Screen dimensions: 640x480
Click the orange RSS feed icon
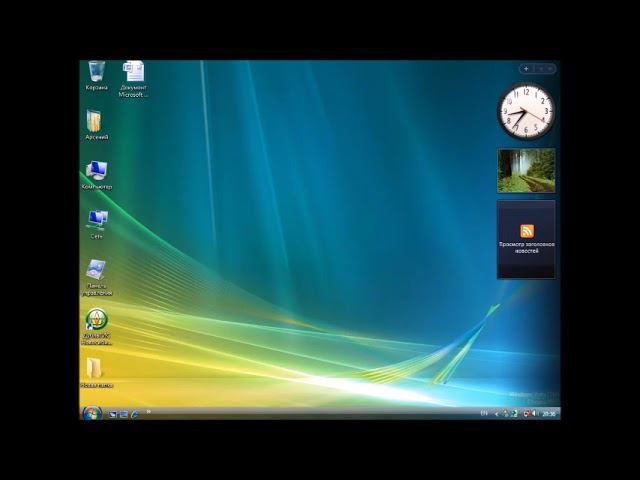tap(527, 231)
